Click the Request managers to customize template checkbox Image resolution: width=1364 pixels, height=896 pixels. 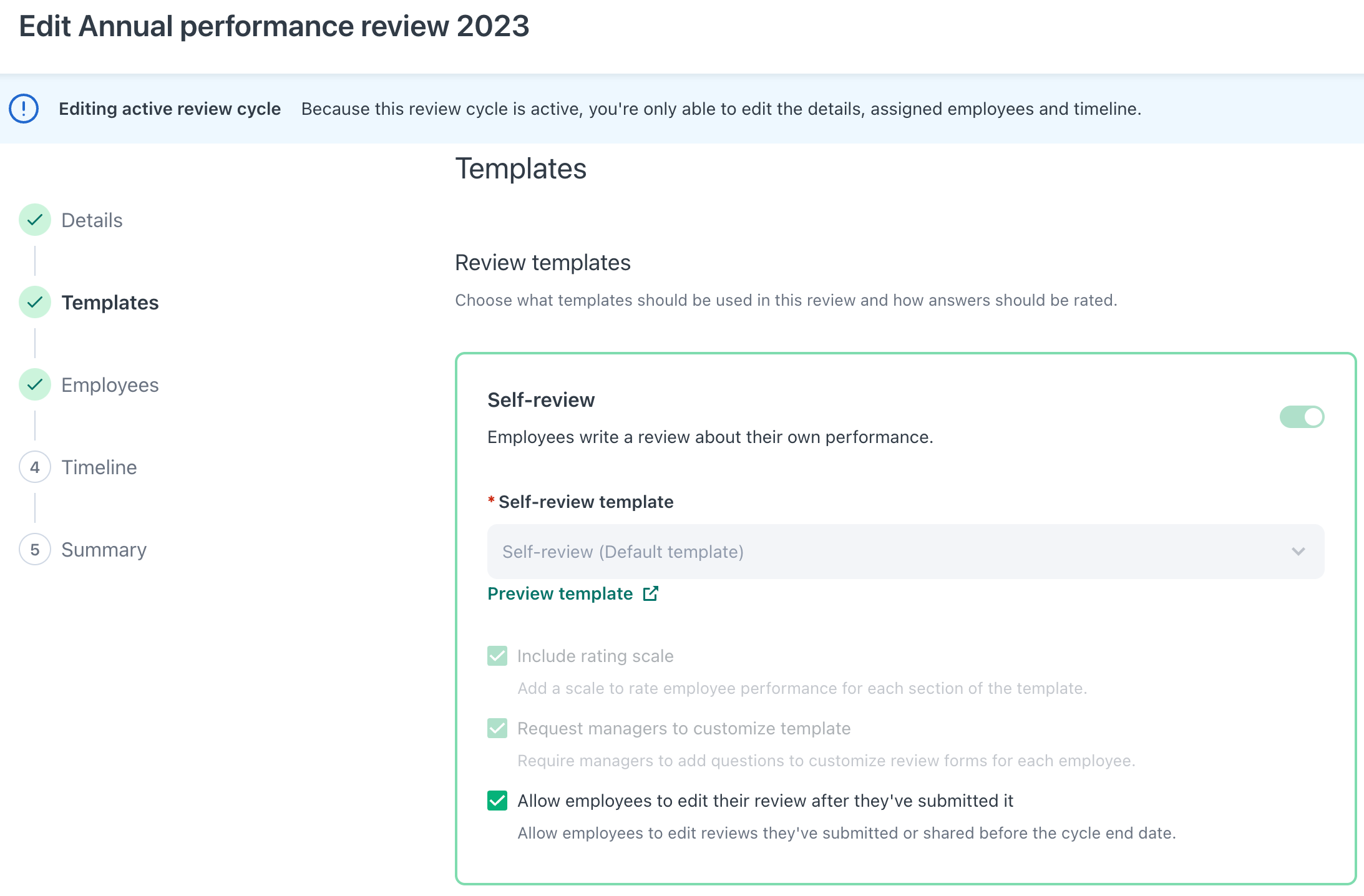(x=497, y=728)
